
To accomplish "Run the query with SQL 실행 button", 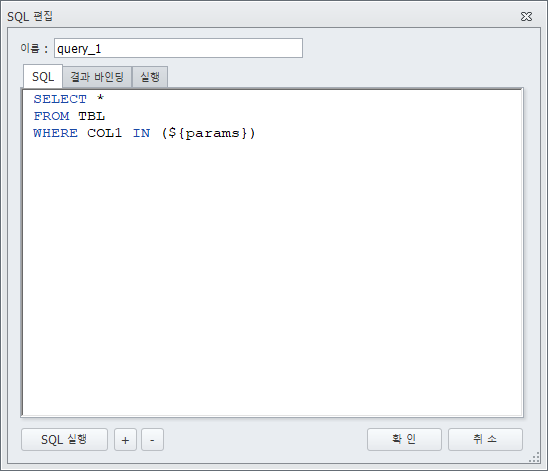I will [64, 440].
